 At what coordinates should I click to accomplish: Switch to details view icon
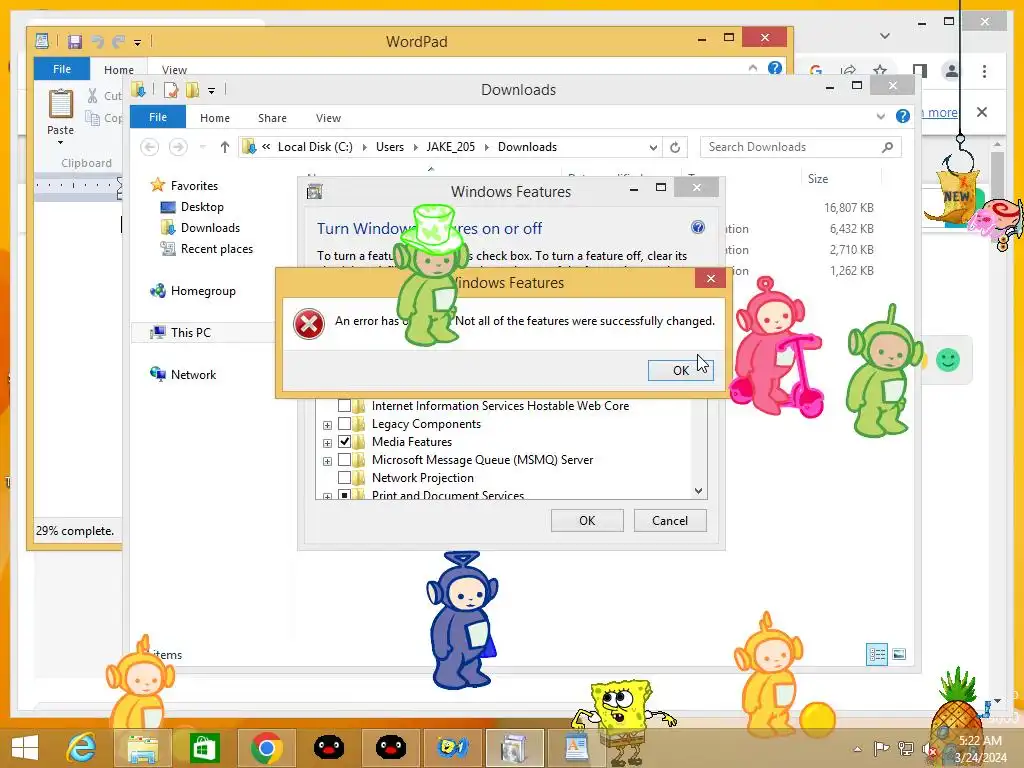(876, 654)
